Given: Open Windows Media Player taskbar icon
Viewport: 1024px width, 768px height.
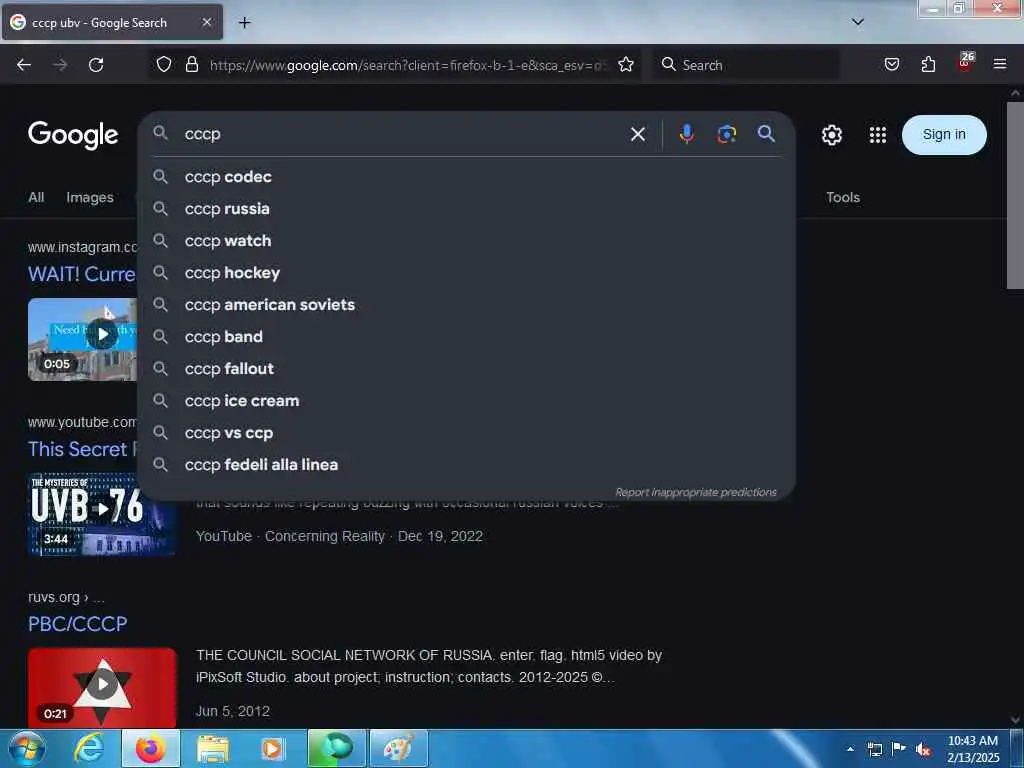Looking at the screenshot, I should coord(272,748).
